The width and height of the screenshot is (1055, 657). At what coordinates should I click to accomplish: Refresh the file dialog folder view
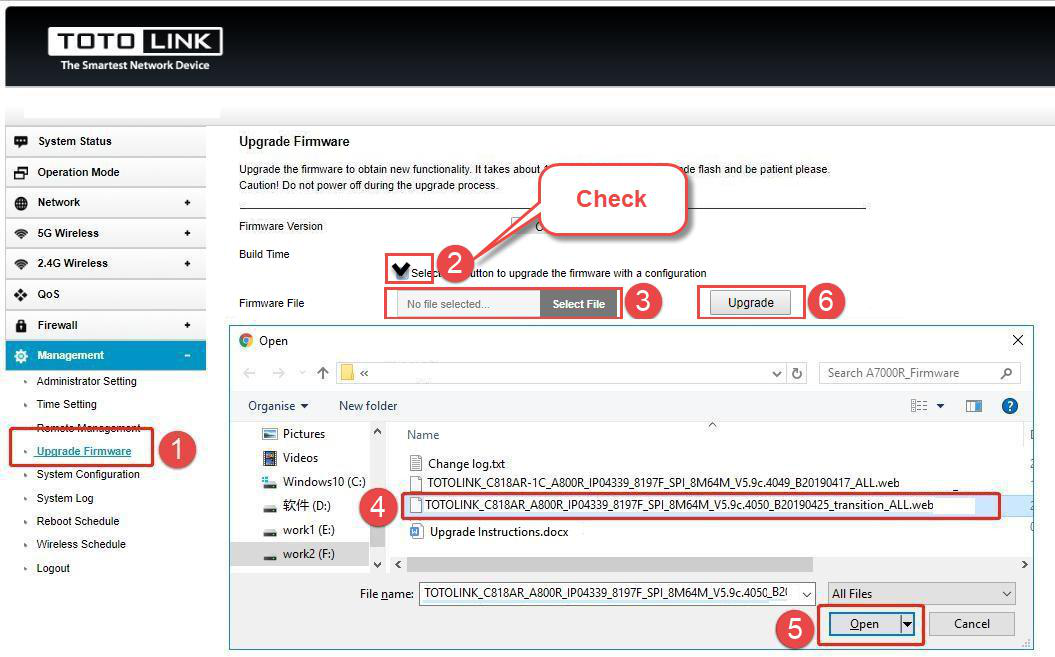pyautogui.click(x=797, y=373)
